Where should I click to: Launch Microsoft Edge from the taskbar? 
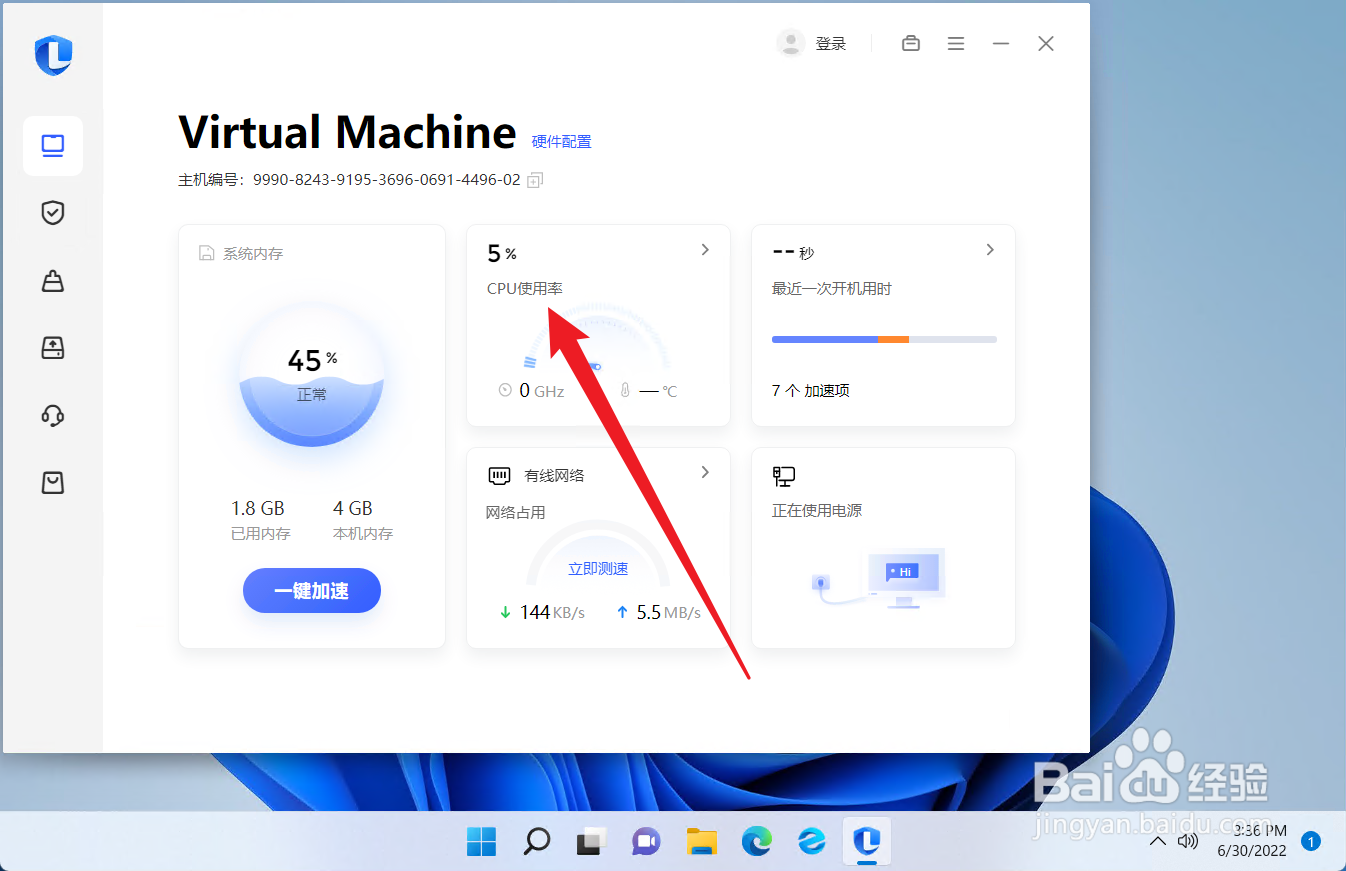point(757,842)
